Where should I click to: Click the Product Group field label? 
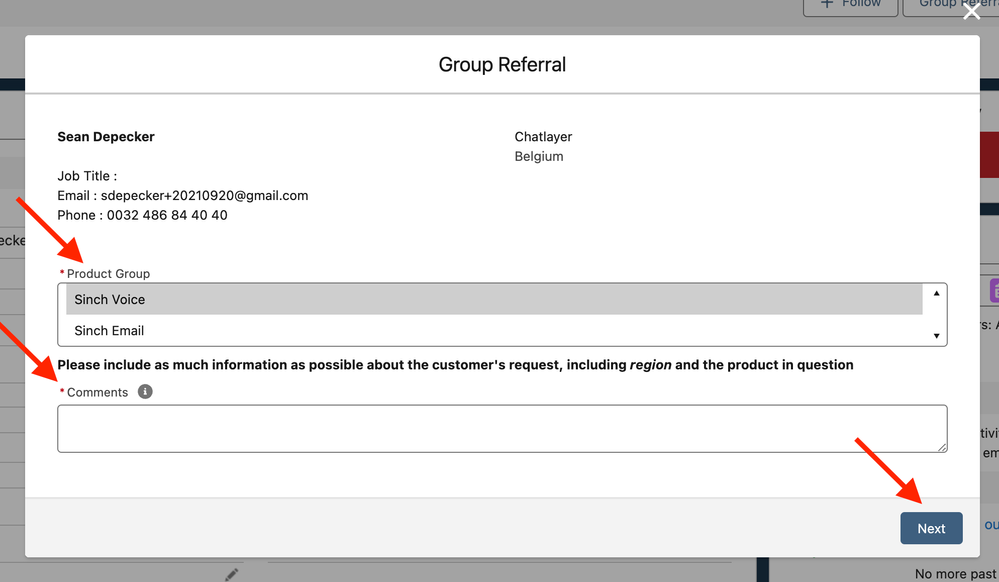click(x=108, y=273)
